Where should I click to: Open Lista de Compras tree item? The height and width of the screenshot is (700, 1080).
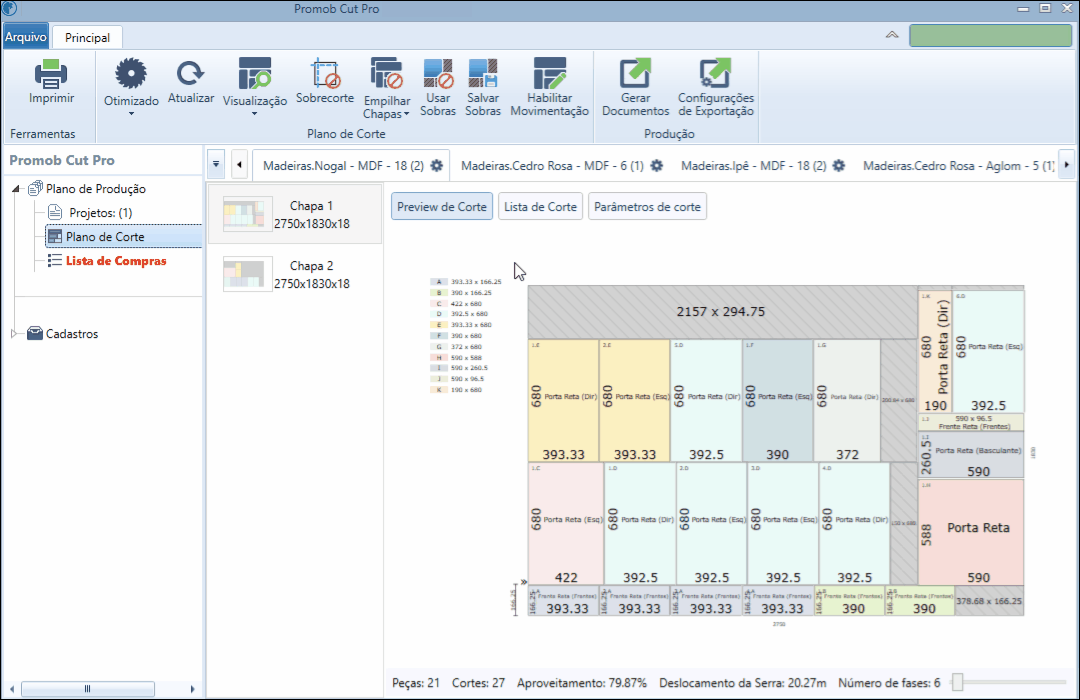pos(116,261)
